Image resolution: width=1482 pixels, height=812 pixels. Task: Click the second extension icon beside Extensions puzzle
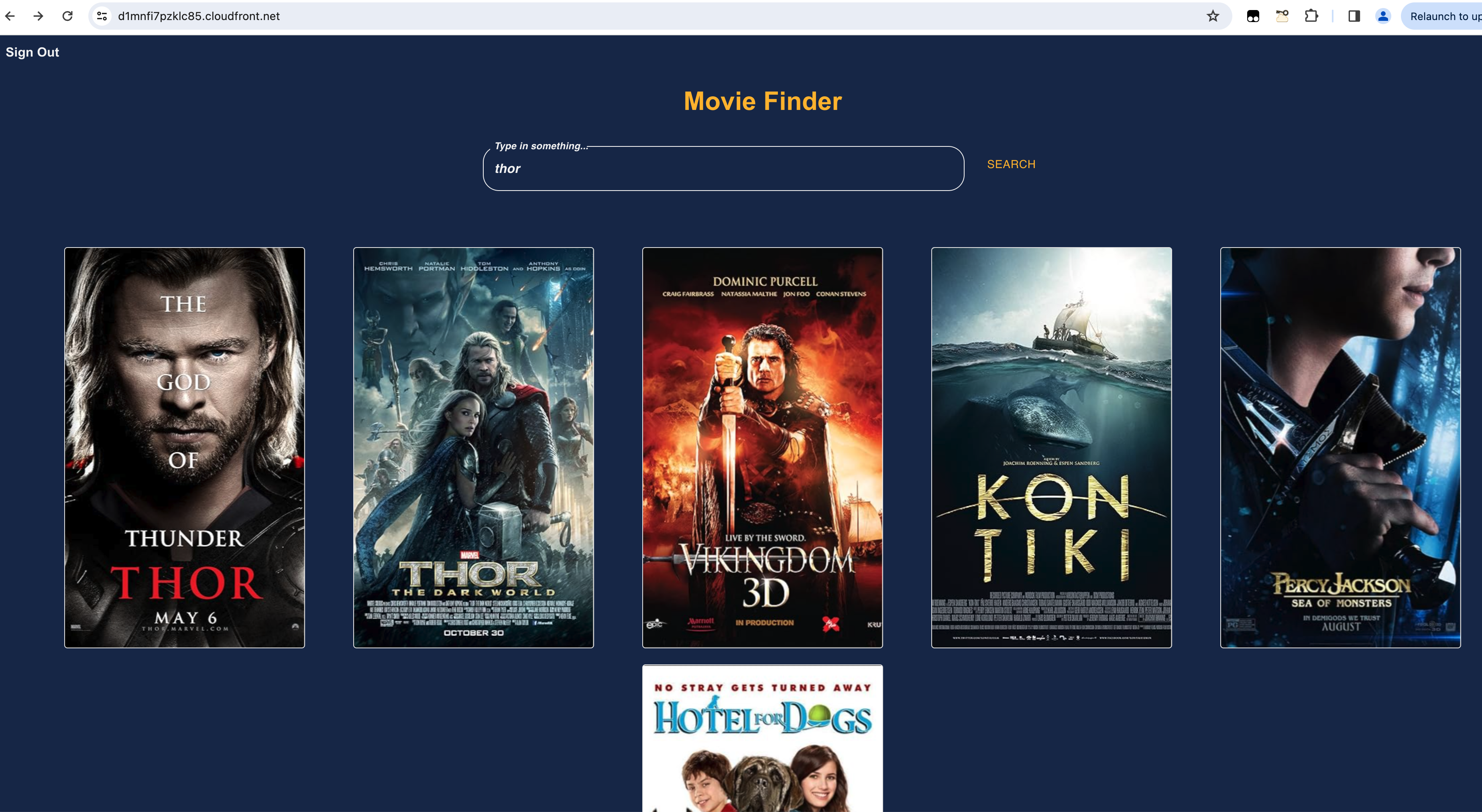(1282, 16)
